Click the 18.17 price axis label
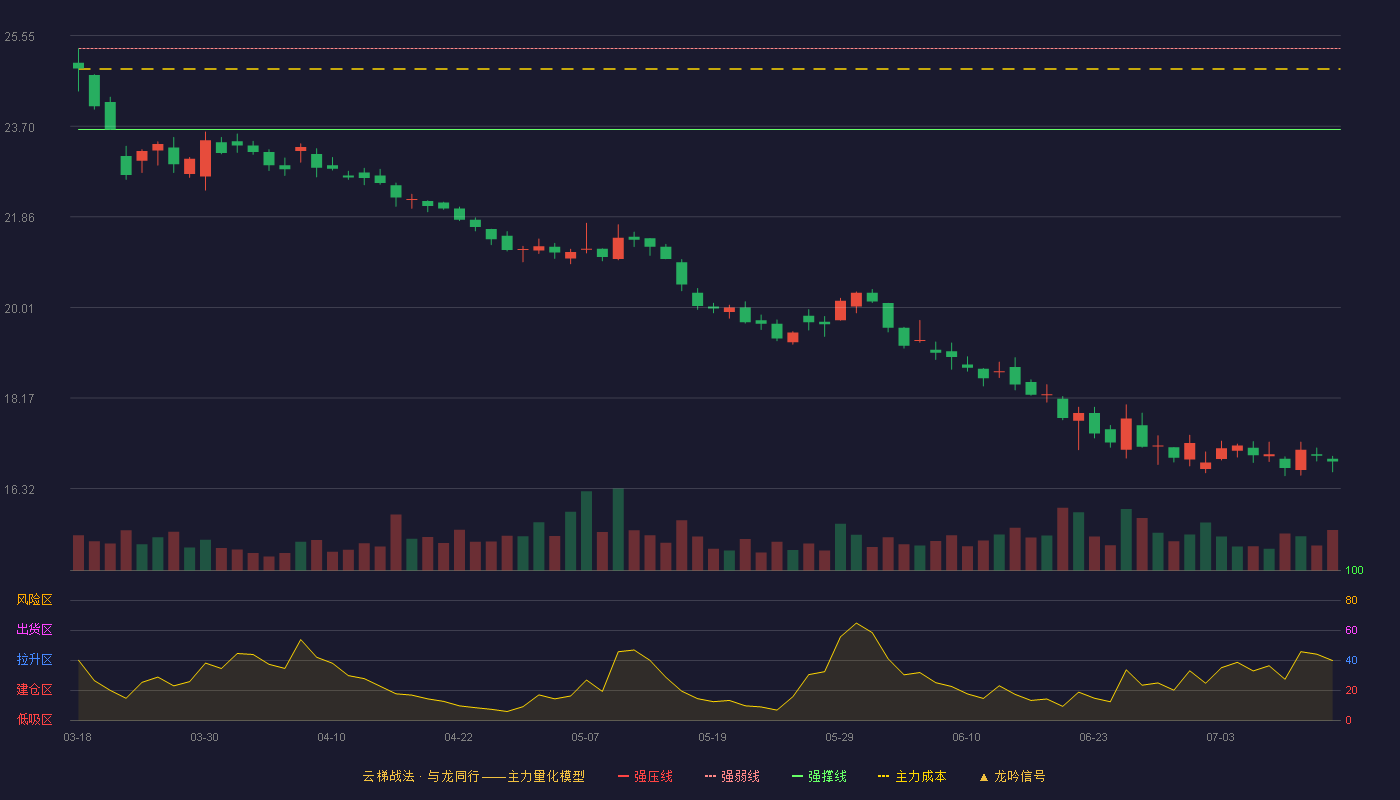The width and height of the screenshot is (1400, 800). [20, 399]
